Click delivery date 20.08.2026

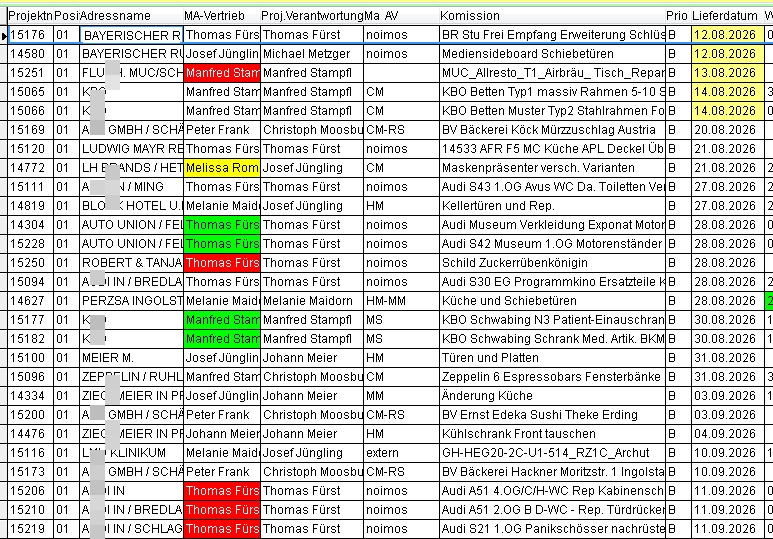tap(728, 130)
